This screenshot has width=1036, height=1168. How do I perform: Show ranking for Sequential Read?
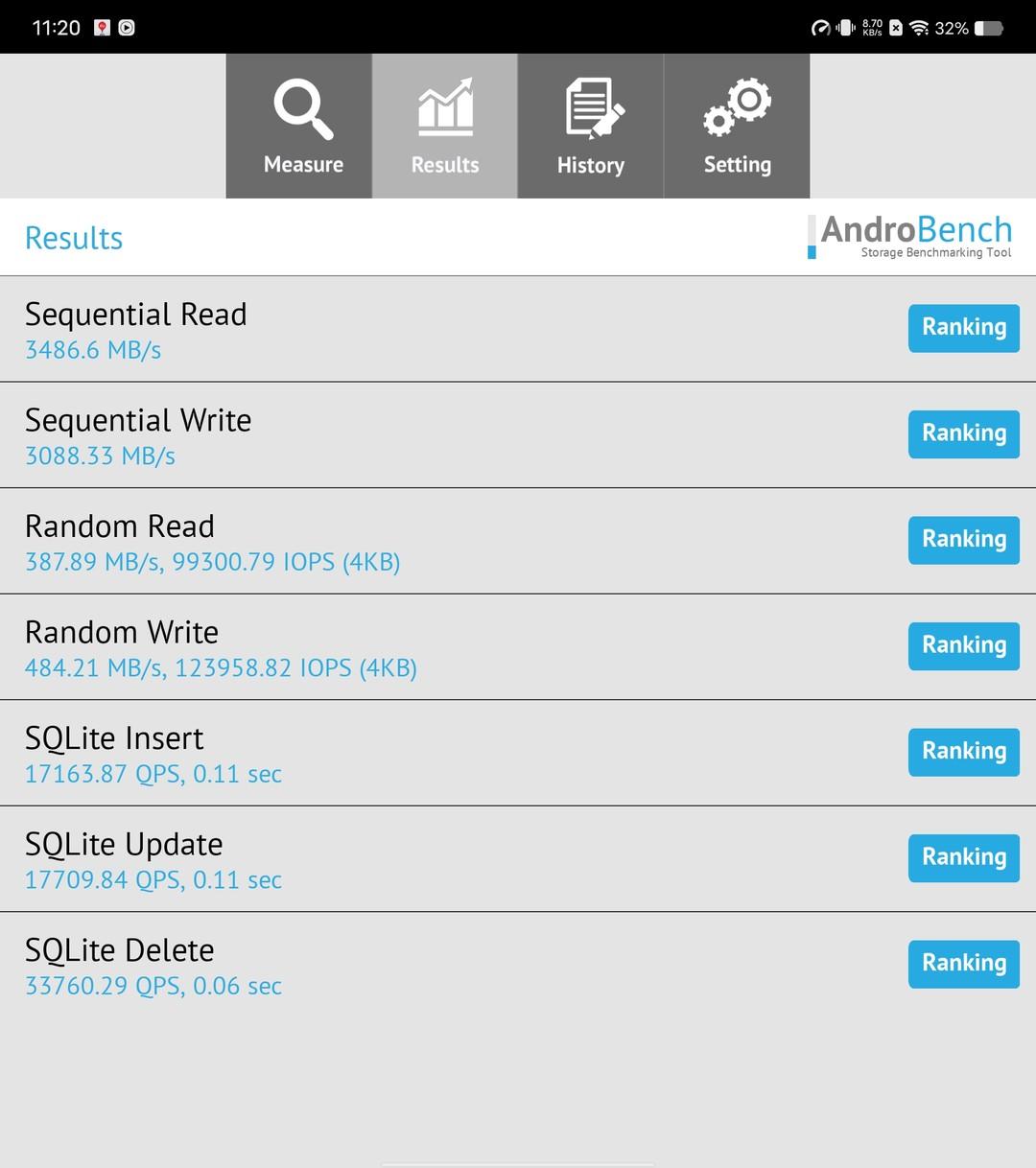(x=963, y=328)
